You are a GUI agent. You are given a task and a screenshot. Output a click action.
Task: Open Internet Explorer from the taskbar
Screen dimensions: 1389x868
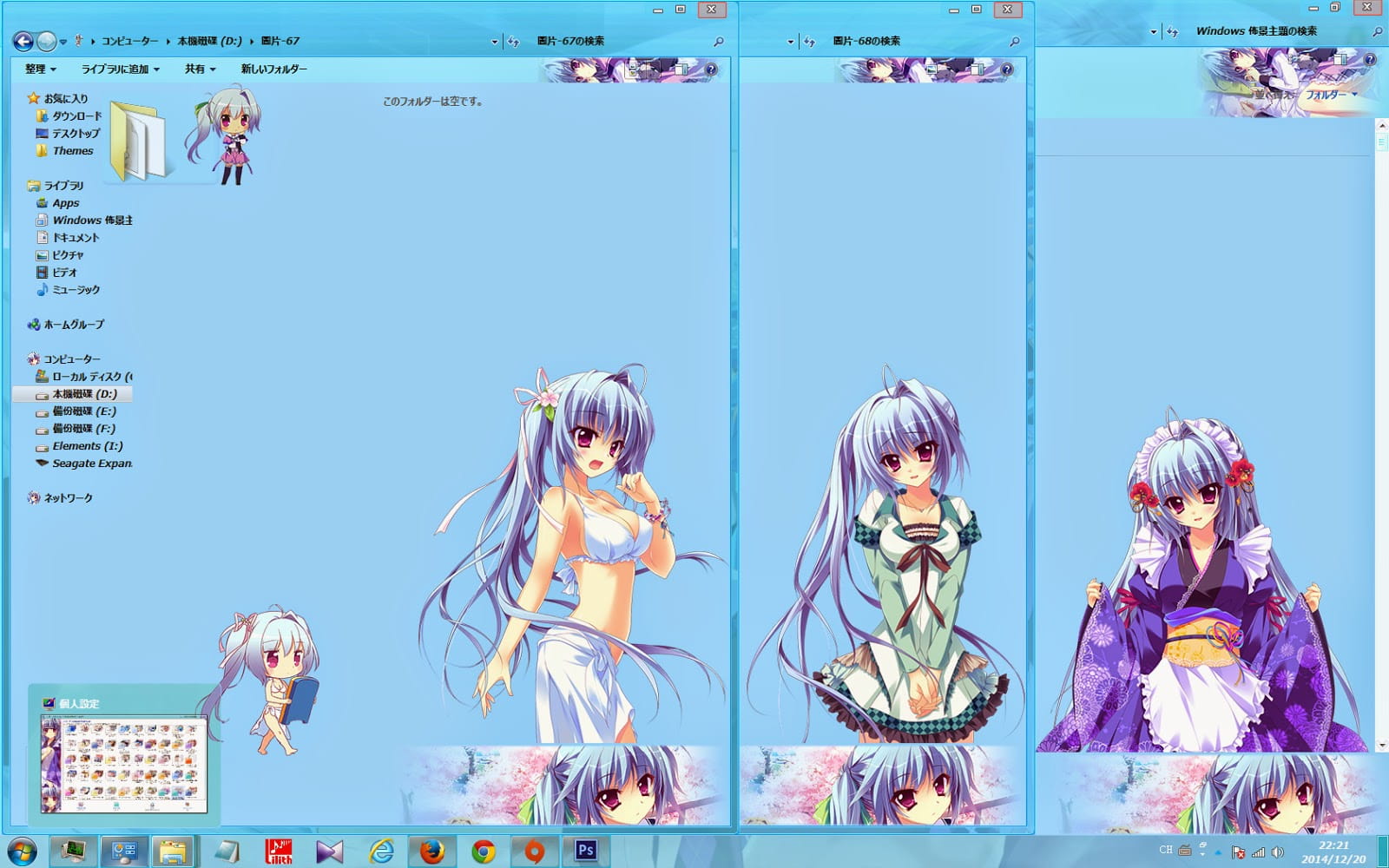[382, 852]
